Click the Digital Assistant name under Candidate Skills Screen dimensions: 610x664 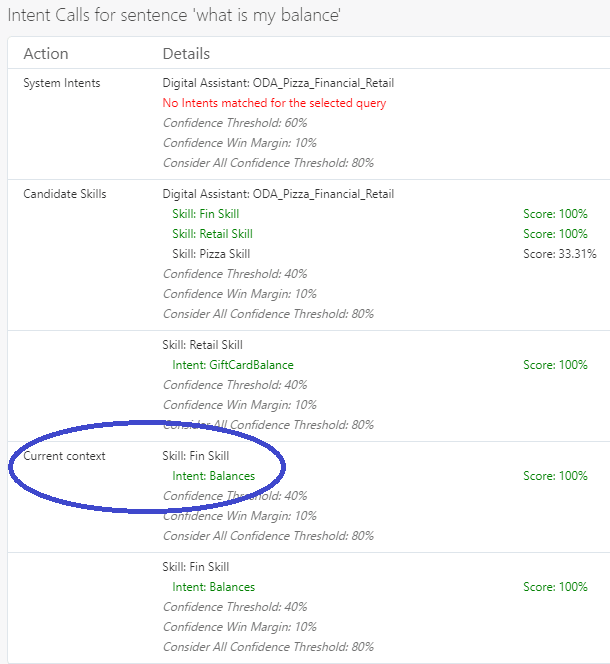(x=278, y=194)
